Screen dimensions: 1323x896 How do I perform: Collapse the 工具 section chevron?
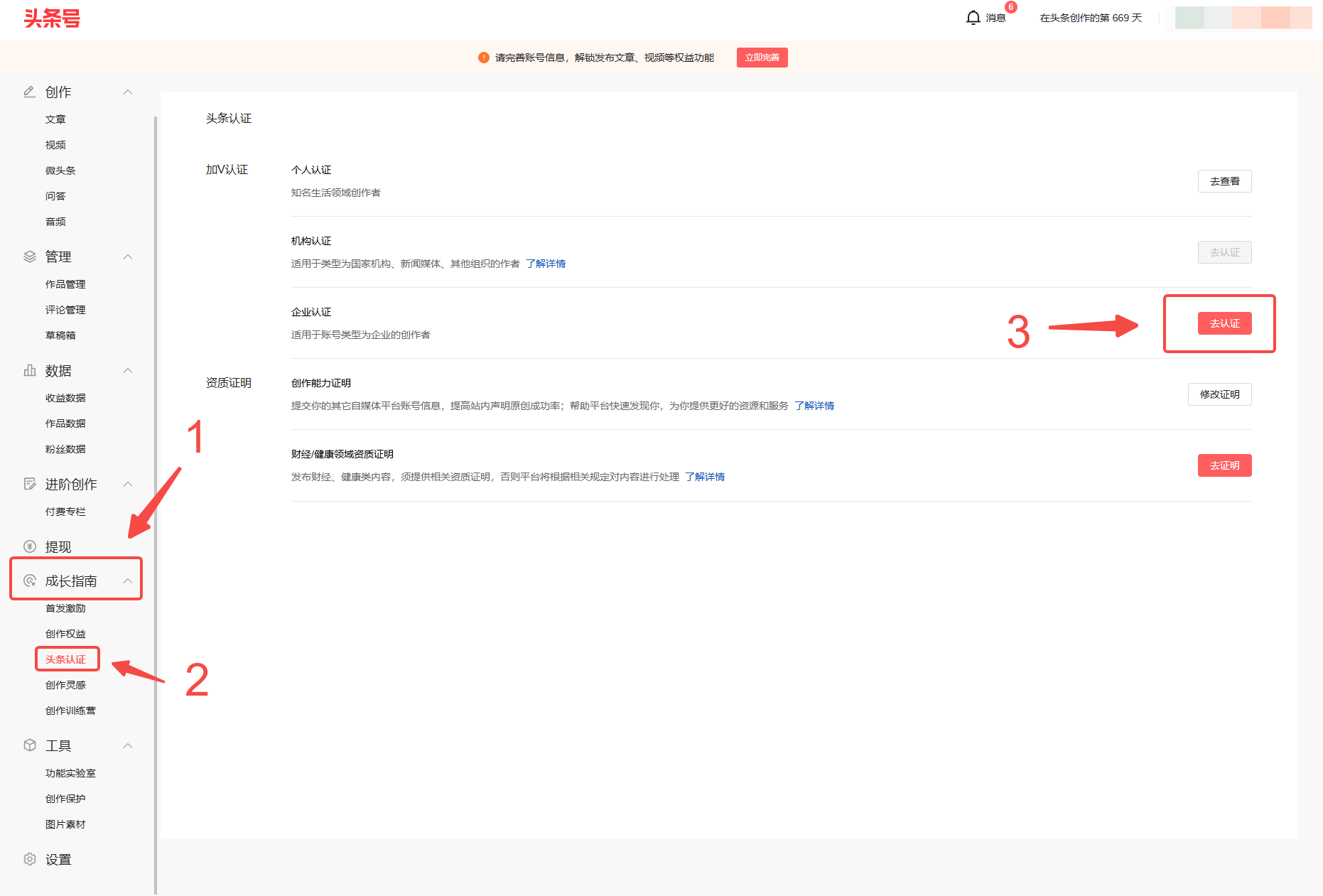click(128, 745)
